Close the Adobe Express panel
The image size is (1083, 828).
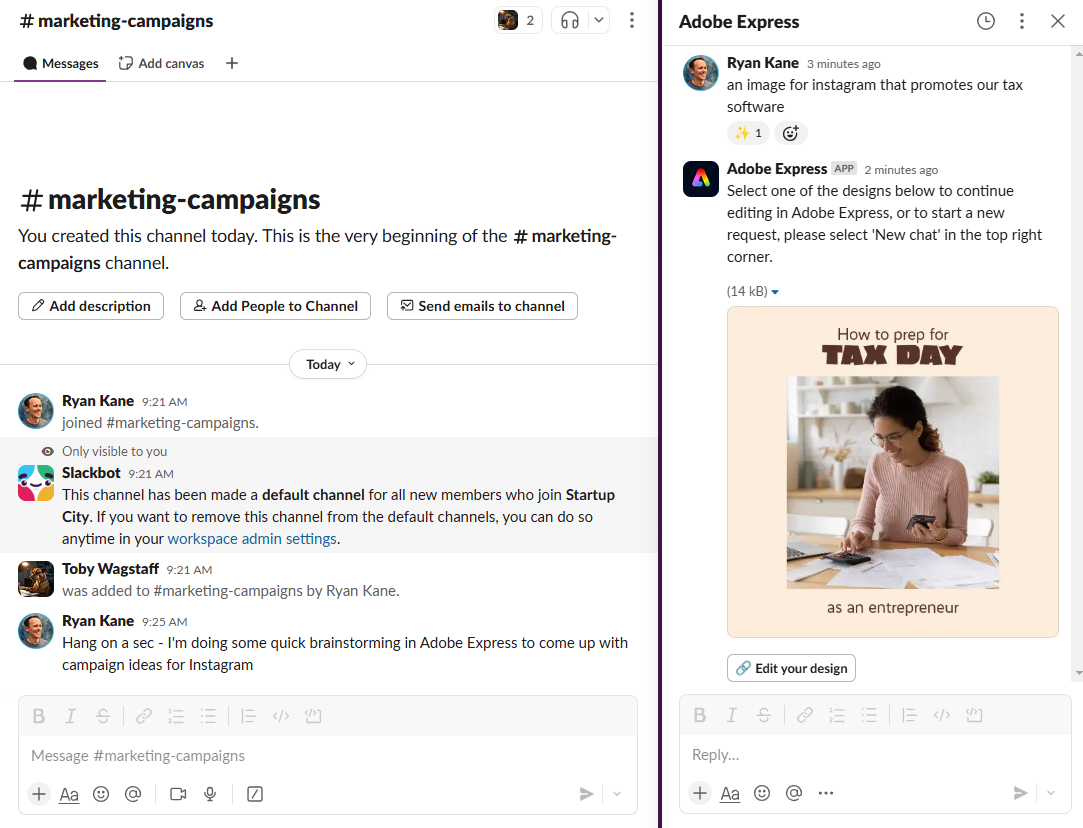tap(1057, 21)
